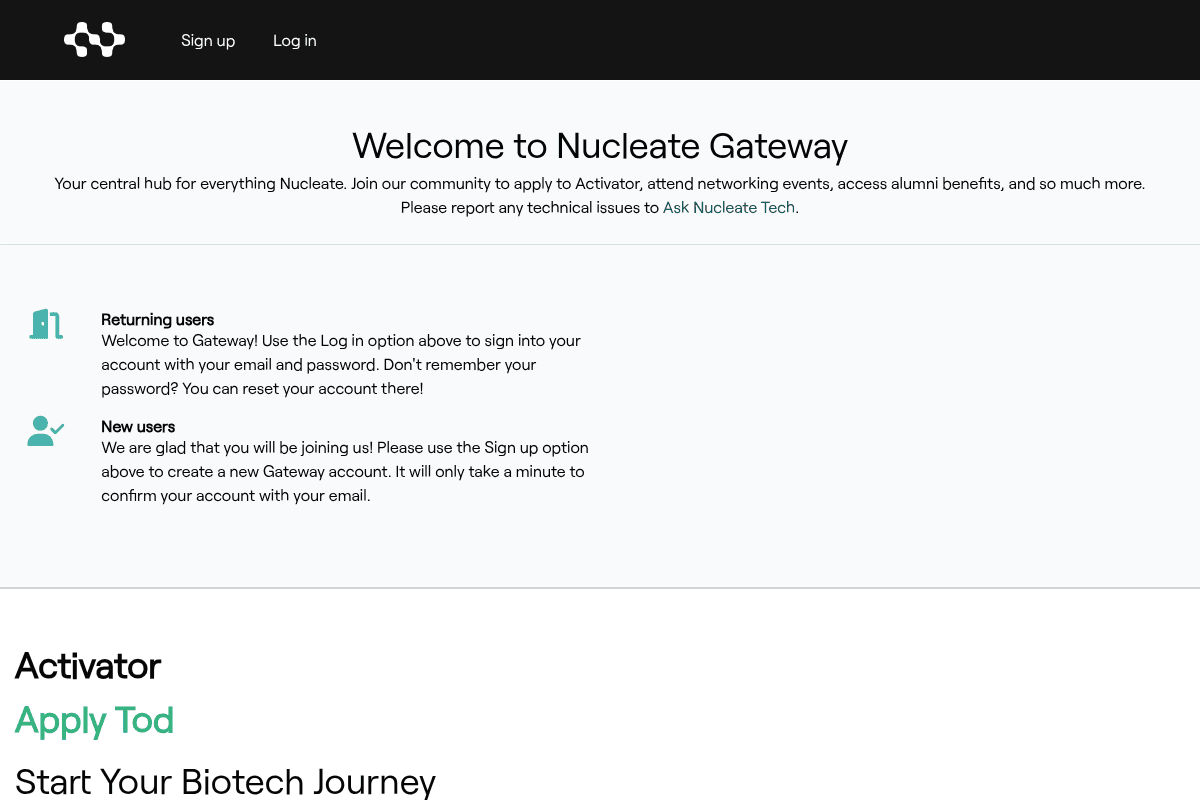The height and width of the screenshot is (800, 1200).
Task: Open the Sign up page
Action: tap(208, 41)
